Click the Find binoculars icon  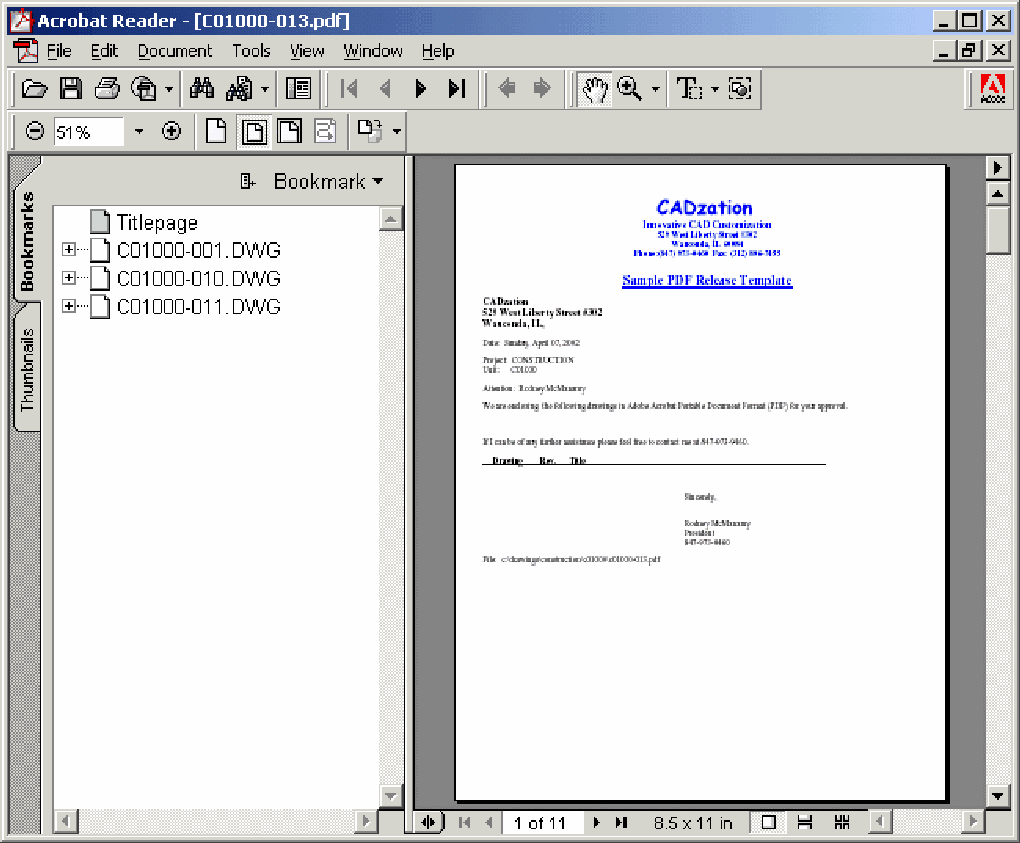click(202, 88)
